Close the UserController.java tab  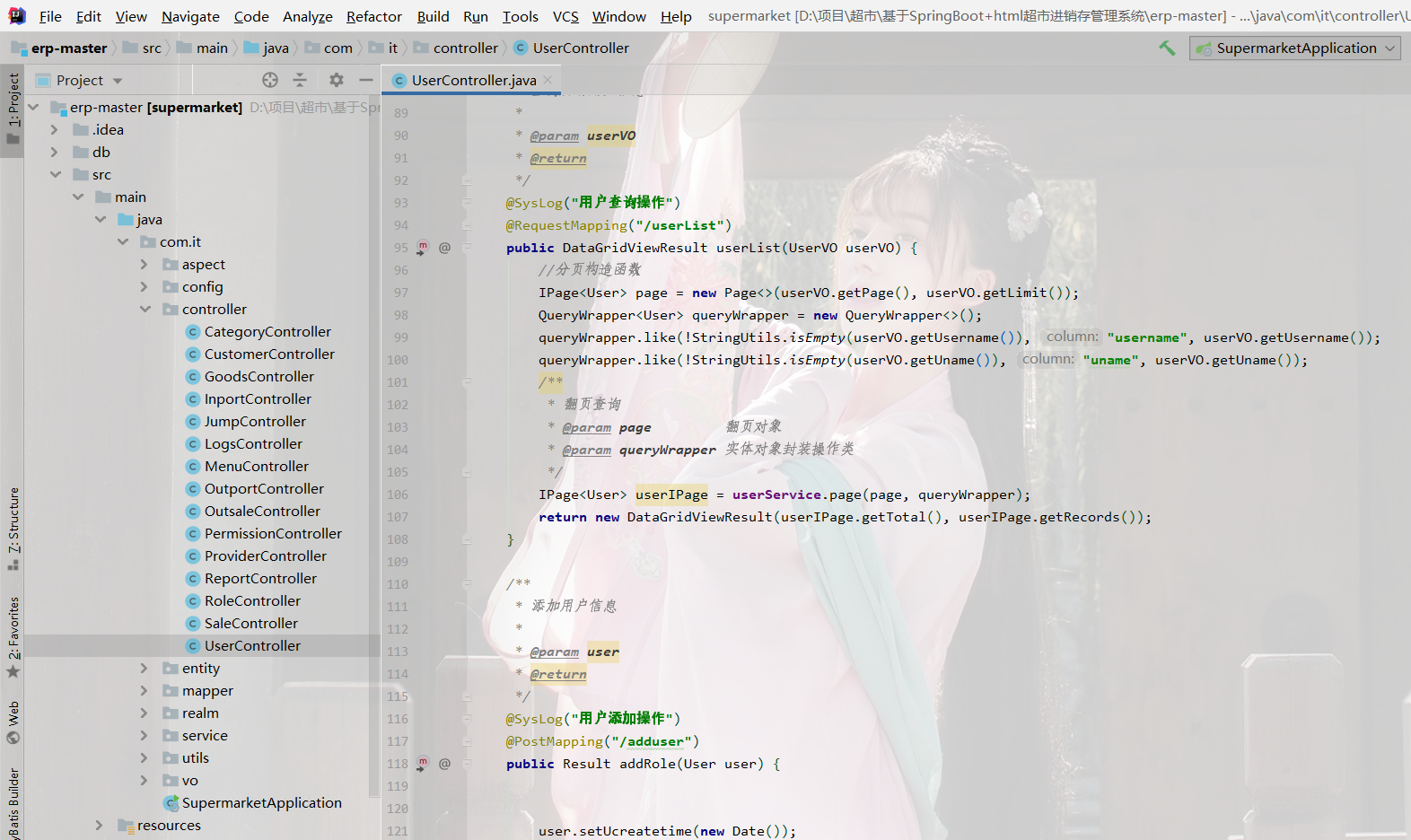coord(548,80)
